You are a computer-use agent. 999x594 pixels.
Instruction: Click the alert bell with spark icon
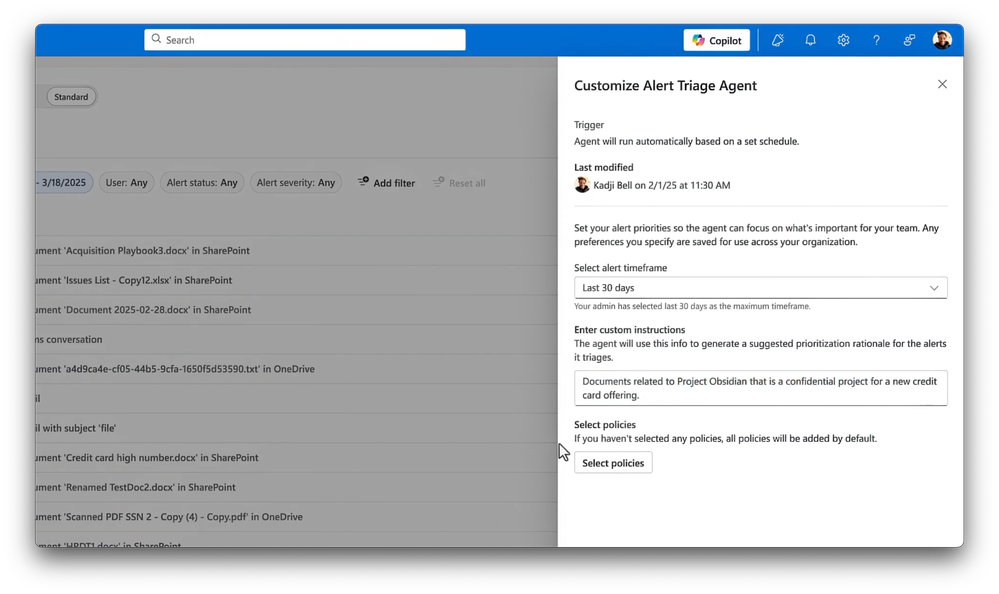pyautogui.click(x=777, y=40)
